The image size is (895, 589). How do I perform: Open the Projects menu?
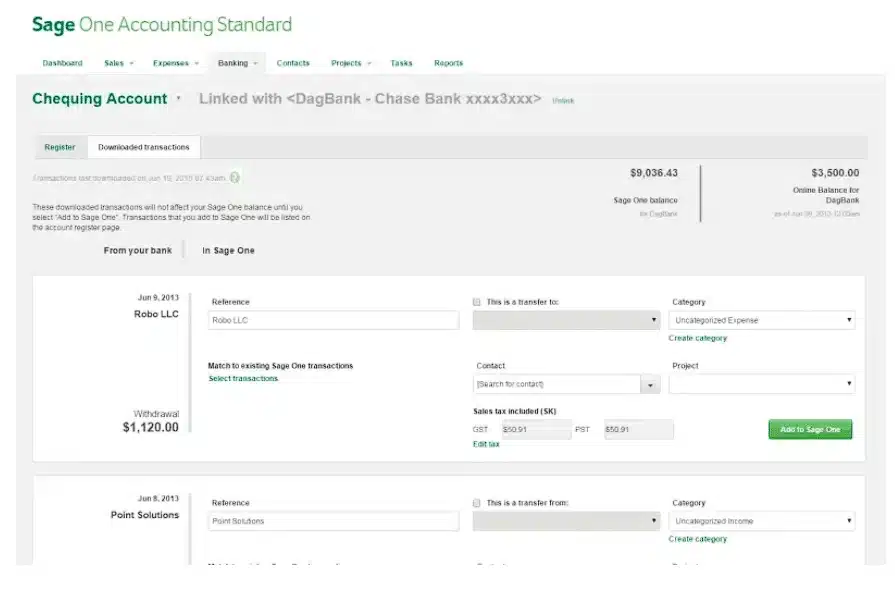coord(351,63)
